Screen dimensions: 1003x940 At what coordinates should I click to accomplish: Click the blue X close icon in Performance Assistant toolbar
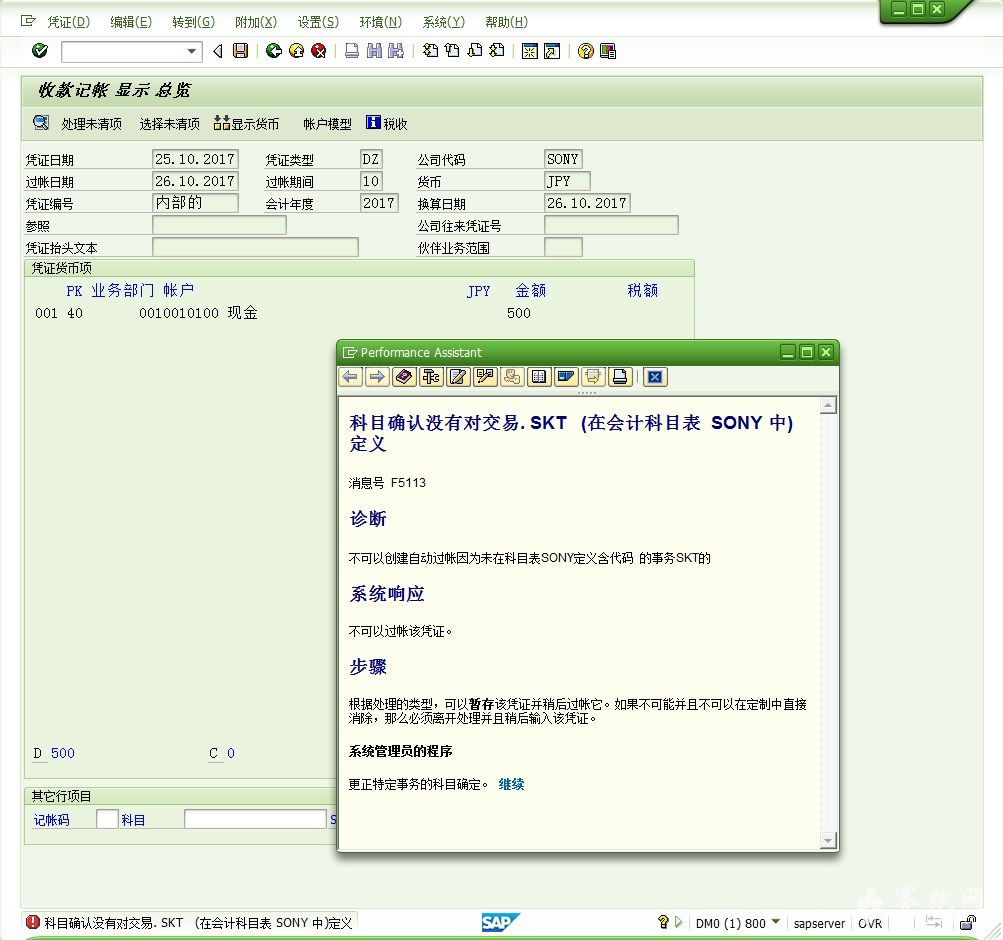[x=655, y=377]
